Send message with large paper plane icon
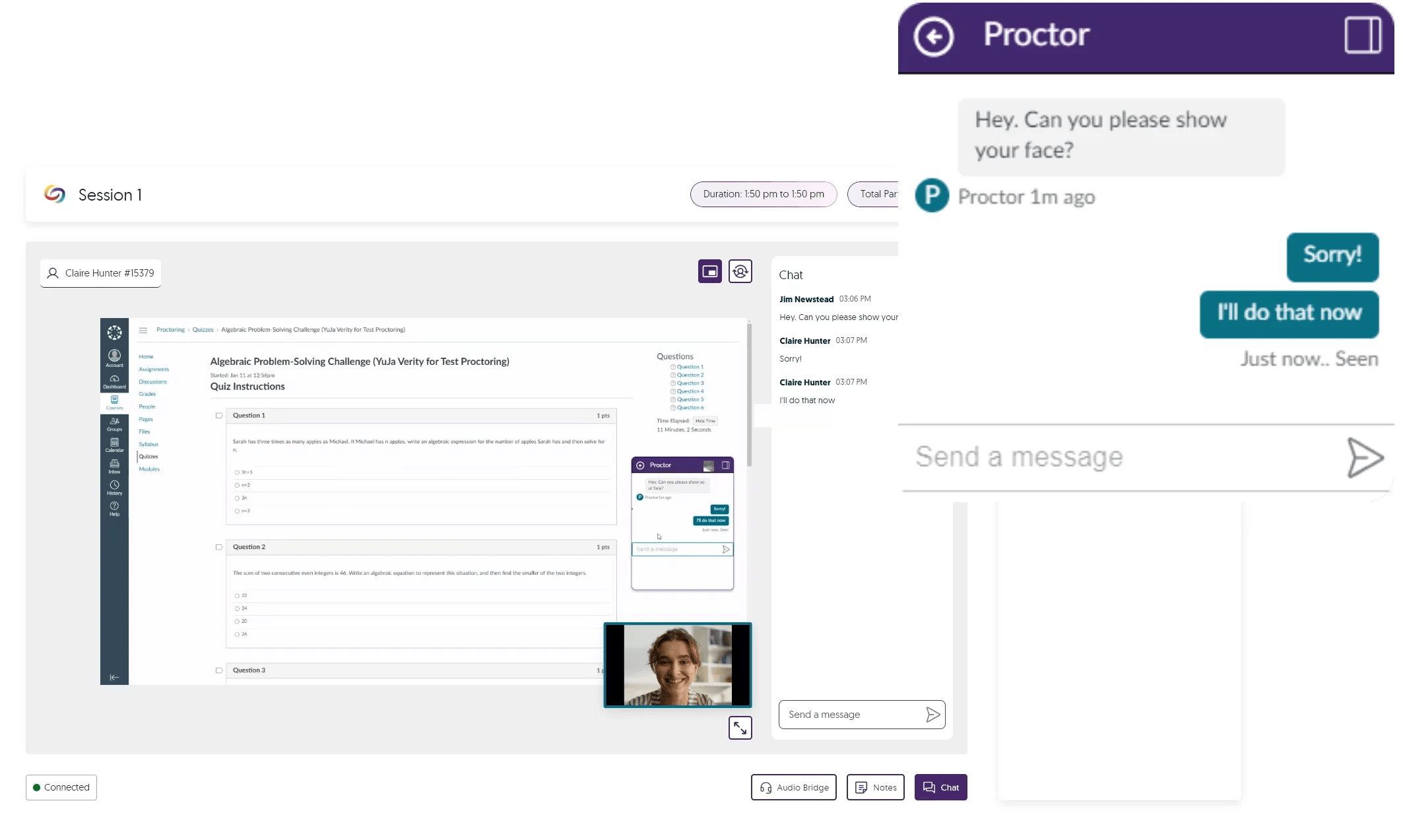 pos(1363,457)
